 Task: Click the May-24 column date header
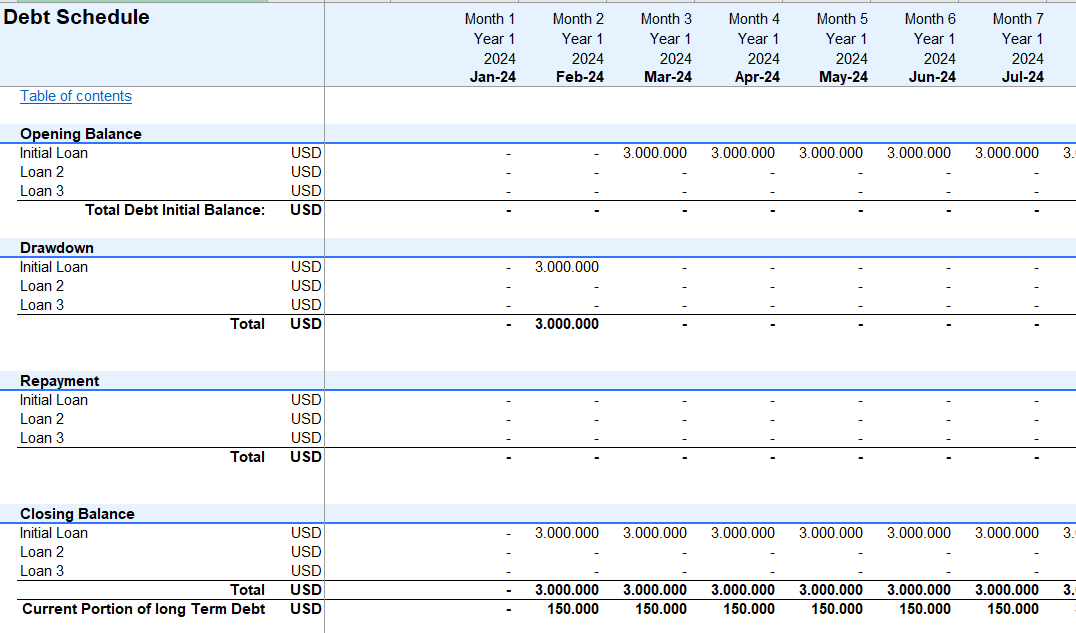point(843,77)
